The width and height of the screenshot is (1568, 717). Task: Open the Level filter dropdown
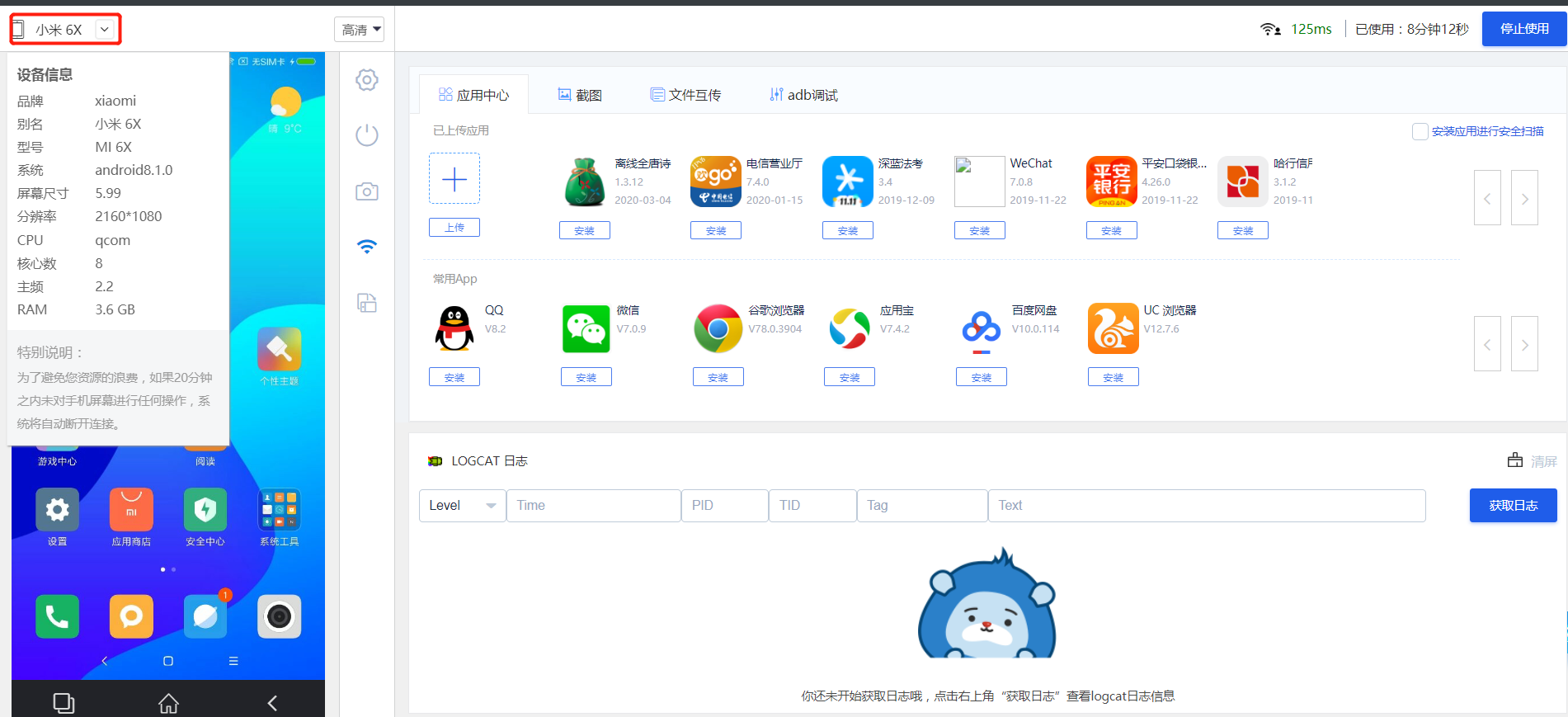point(462,506)
